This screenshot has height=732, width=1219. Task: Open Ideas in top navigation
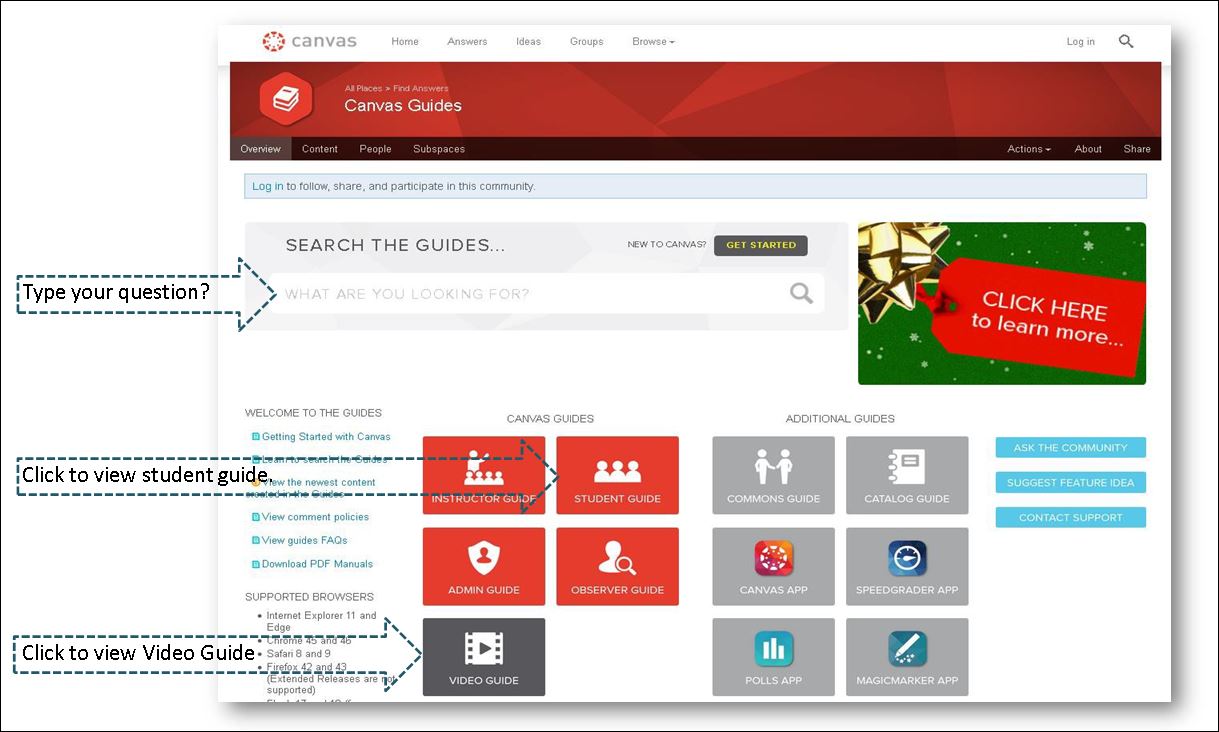[x=528, y=42]
